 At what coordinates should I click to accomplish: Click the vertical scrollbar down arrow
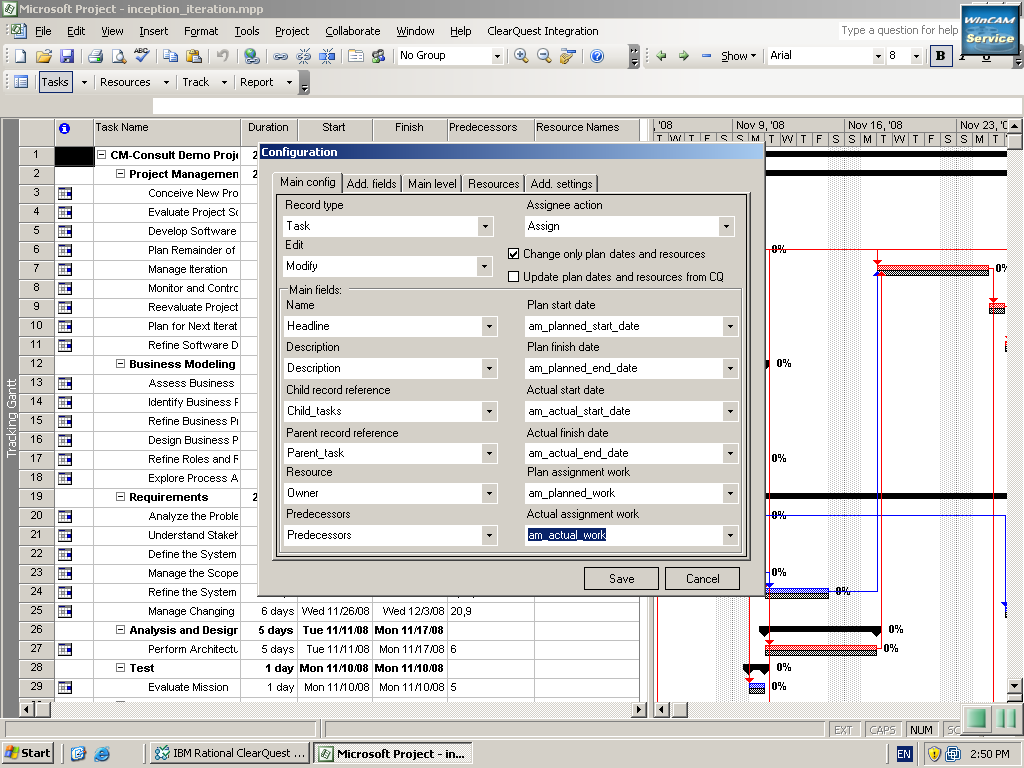click(x=1014, y=686)
